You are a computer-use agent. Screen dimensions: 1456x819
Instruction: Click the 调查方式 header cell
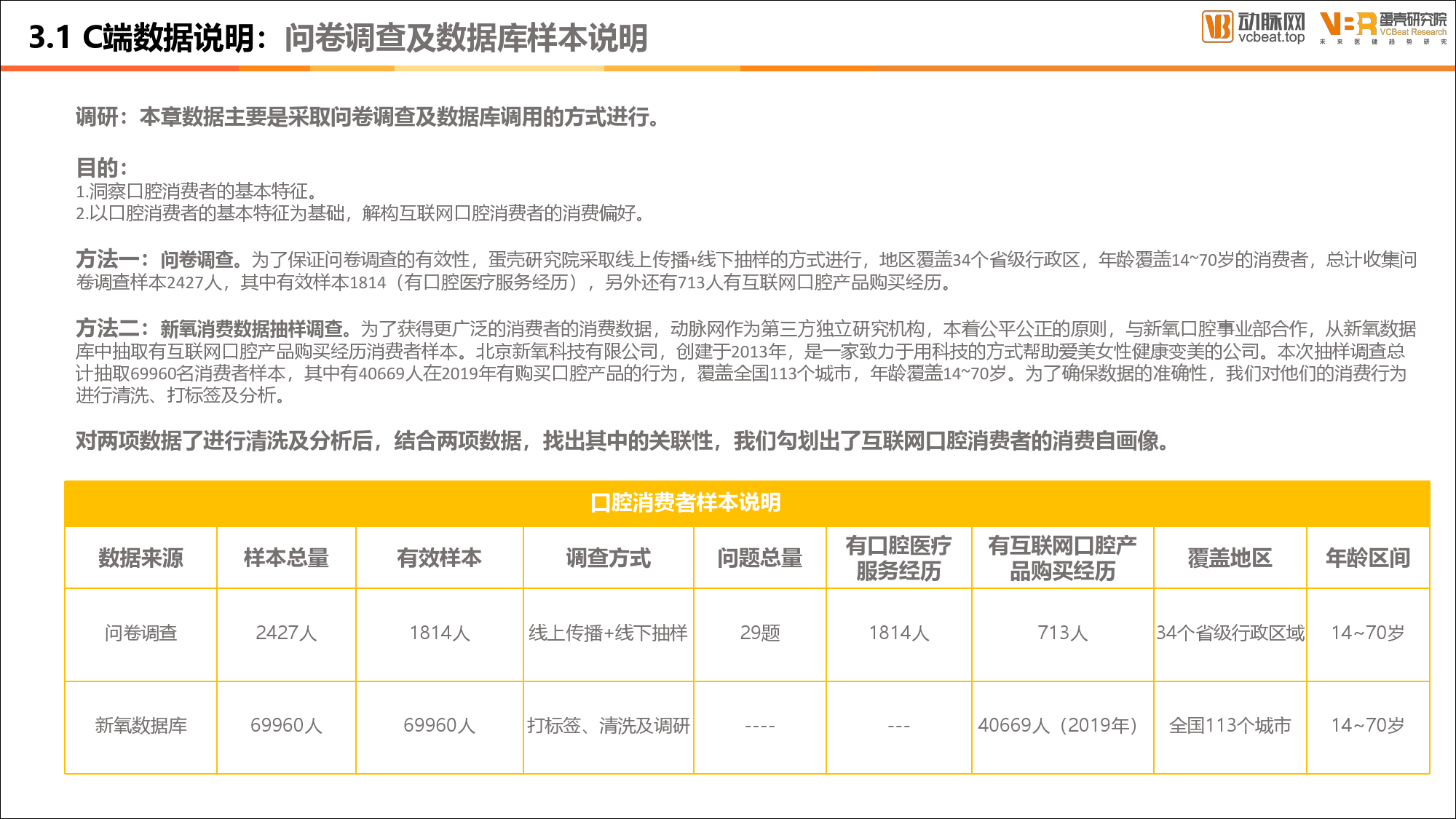(608, 558)
